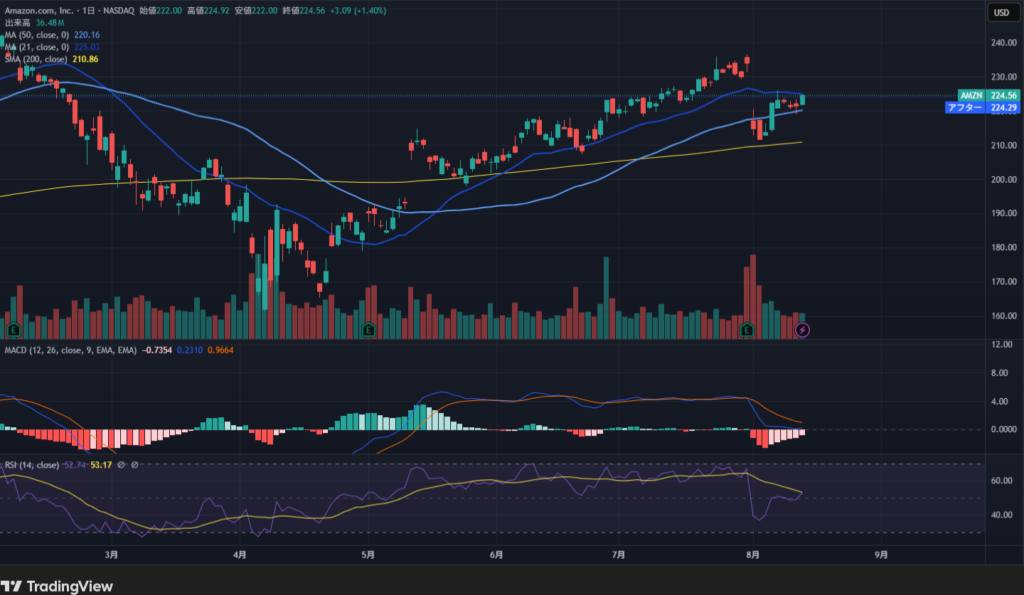
Task: Click the 230.00 price axis label
Action: click(1004, 77)
